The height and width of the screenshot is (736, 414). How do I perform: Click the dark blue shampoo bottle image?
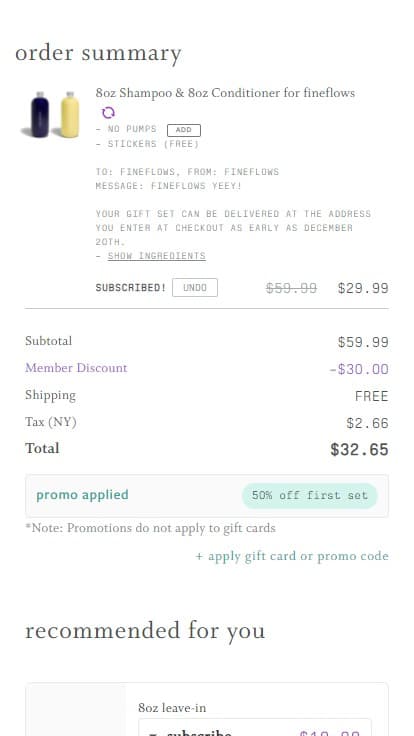tap(39, 115)
